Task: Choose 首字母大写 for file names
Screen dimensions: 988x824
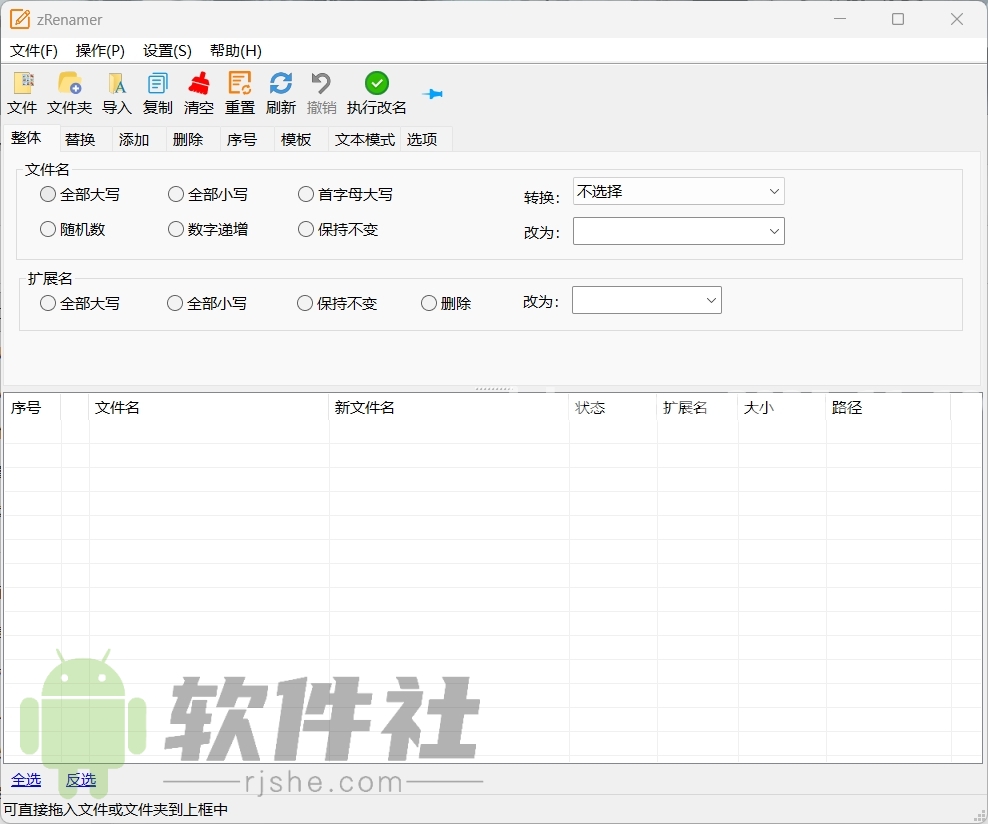Action: pyautogui.click(x=305, y=194)
